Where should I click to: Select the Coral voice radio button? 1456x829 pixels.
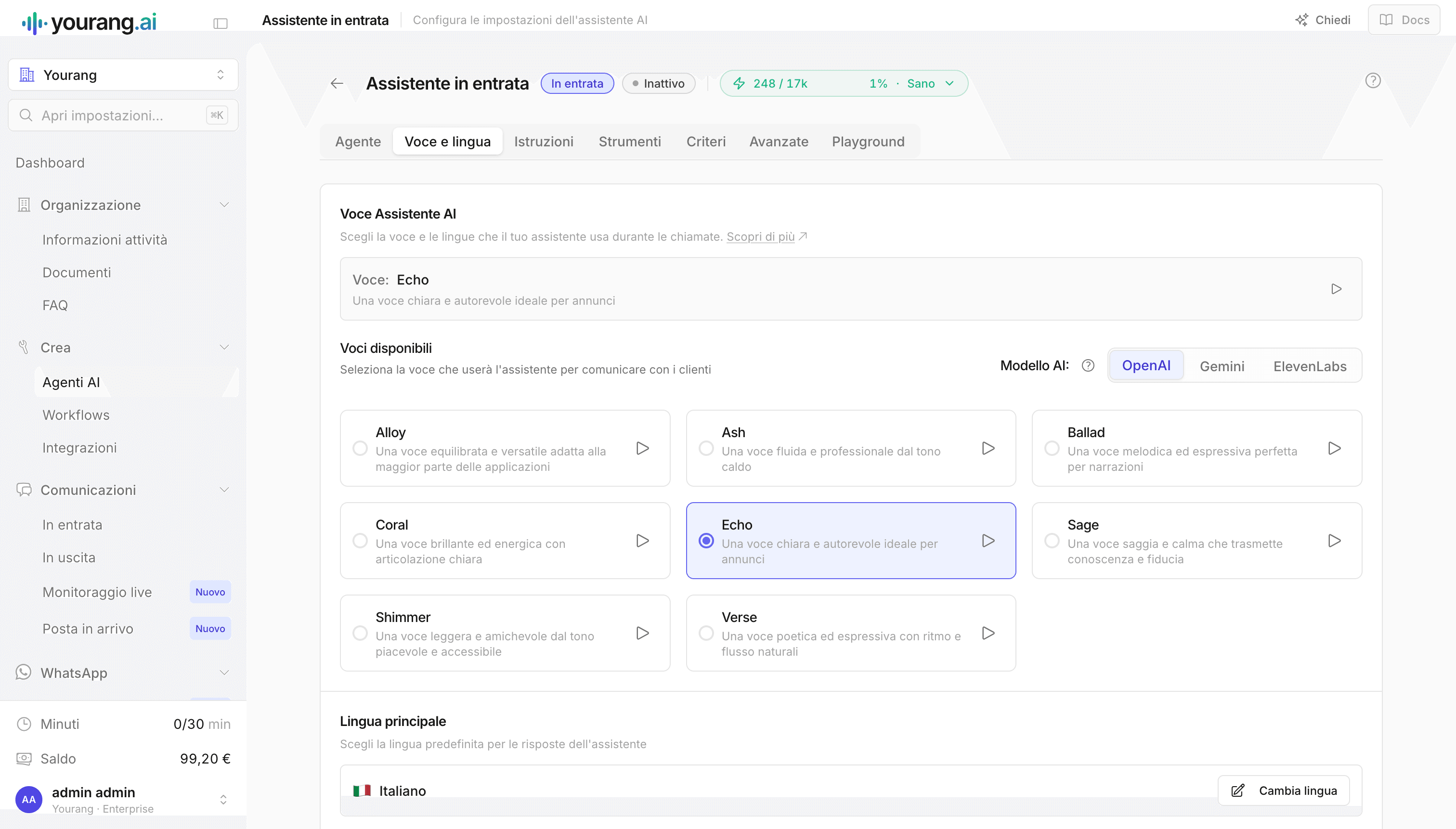(x=360, y=540)
